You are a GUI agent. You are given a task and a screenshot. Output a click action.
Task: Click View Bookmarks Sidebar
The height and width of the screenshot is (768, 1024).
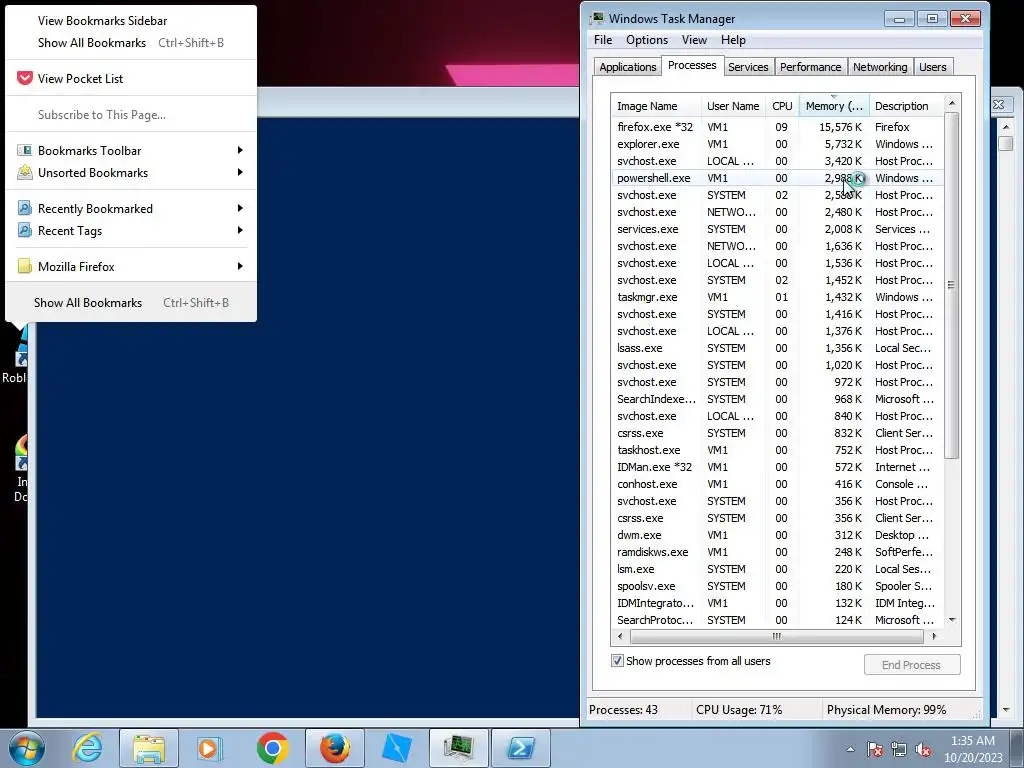coord(103,21)
